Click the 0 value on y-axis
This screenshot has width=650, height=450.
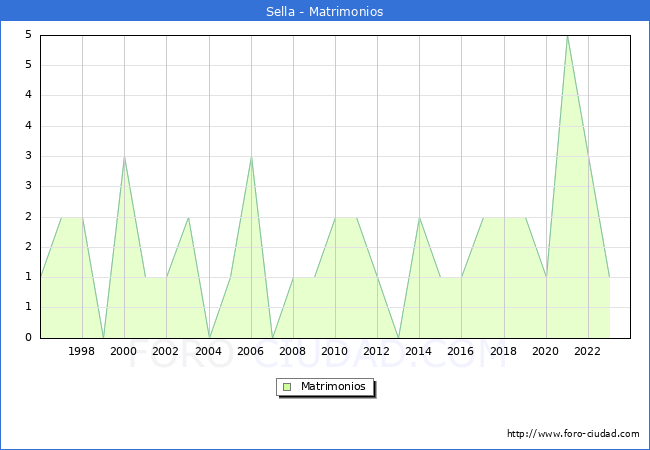(x=28, y=338)
